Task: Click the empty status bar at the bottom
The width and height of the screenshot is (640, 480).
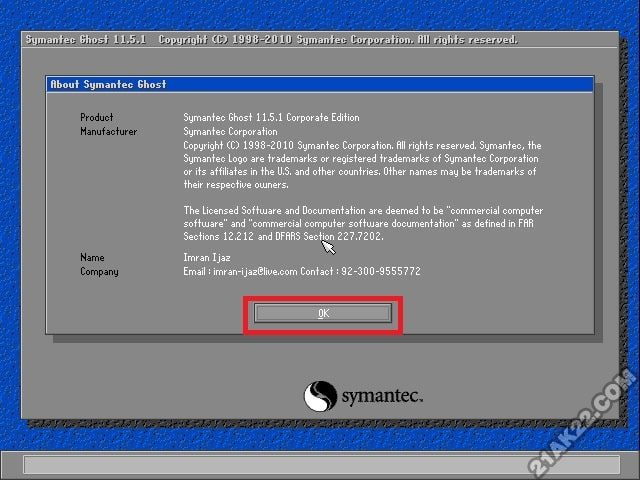Action: (x=322, y=464)
